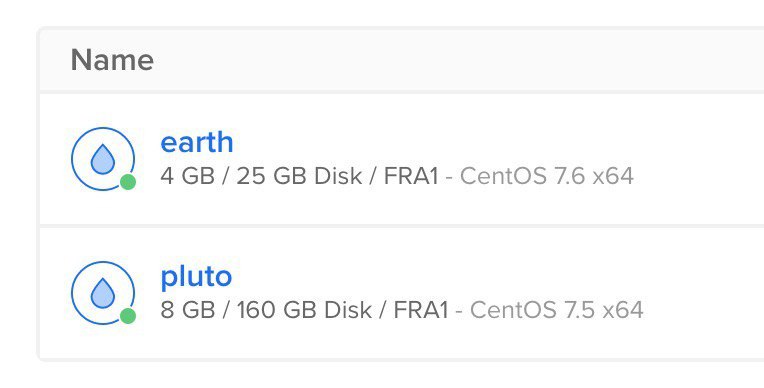Click earth's green active status dot
The image size is (764, 388).
[128, 182]
